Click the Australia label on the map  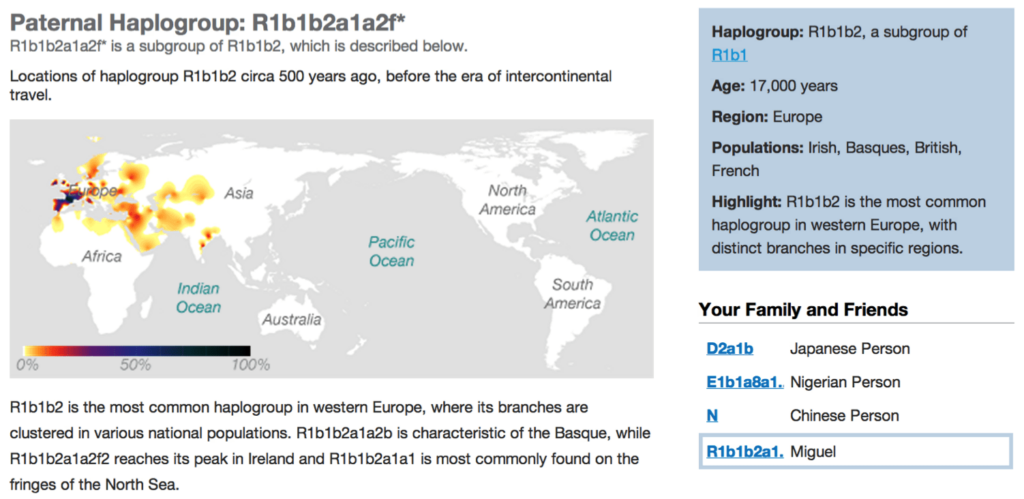[292, 320]
